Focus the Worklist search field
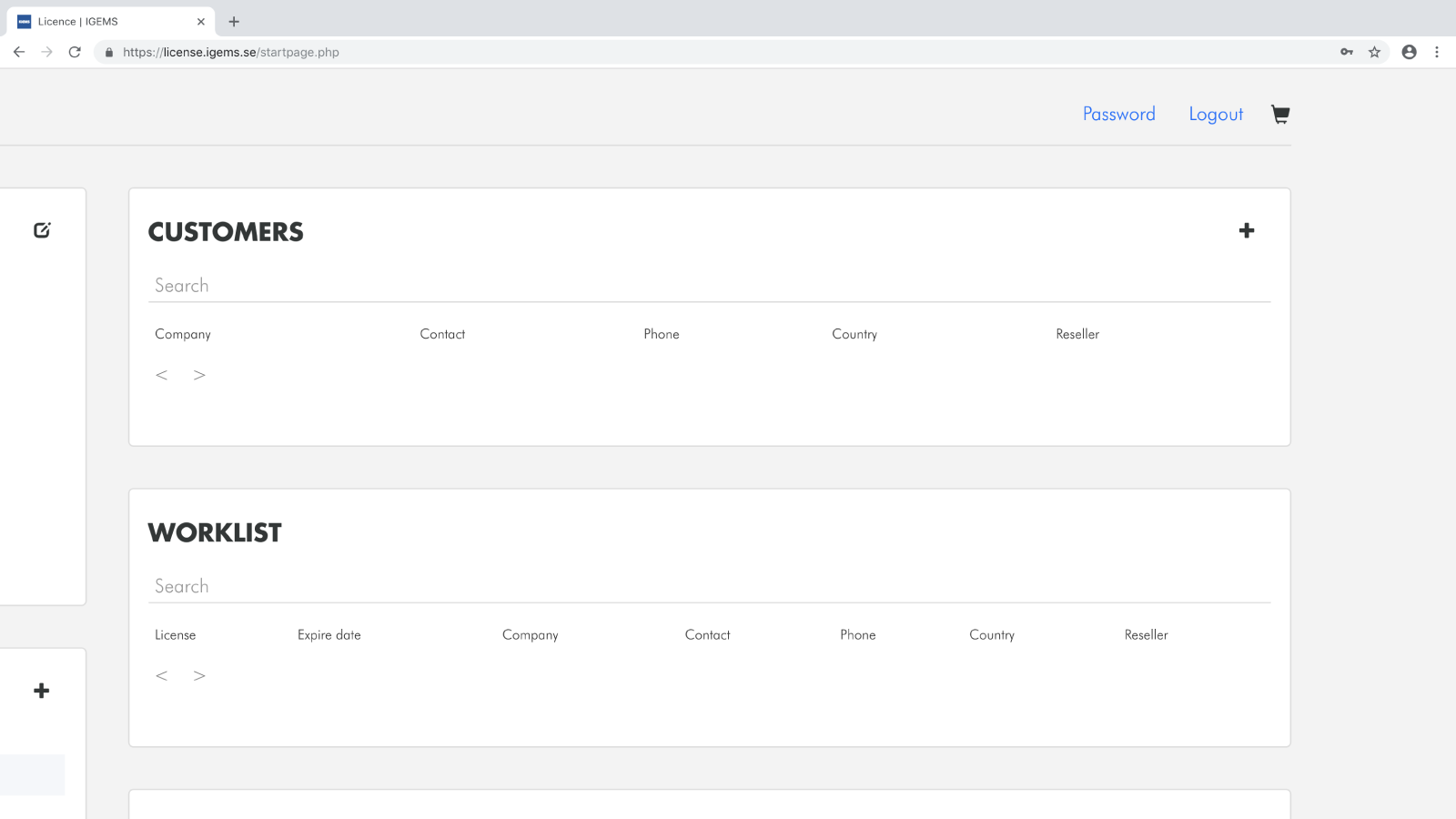The width and height of the screenshot is (1456, 819). (710, 586)
